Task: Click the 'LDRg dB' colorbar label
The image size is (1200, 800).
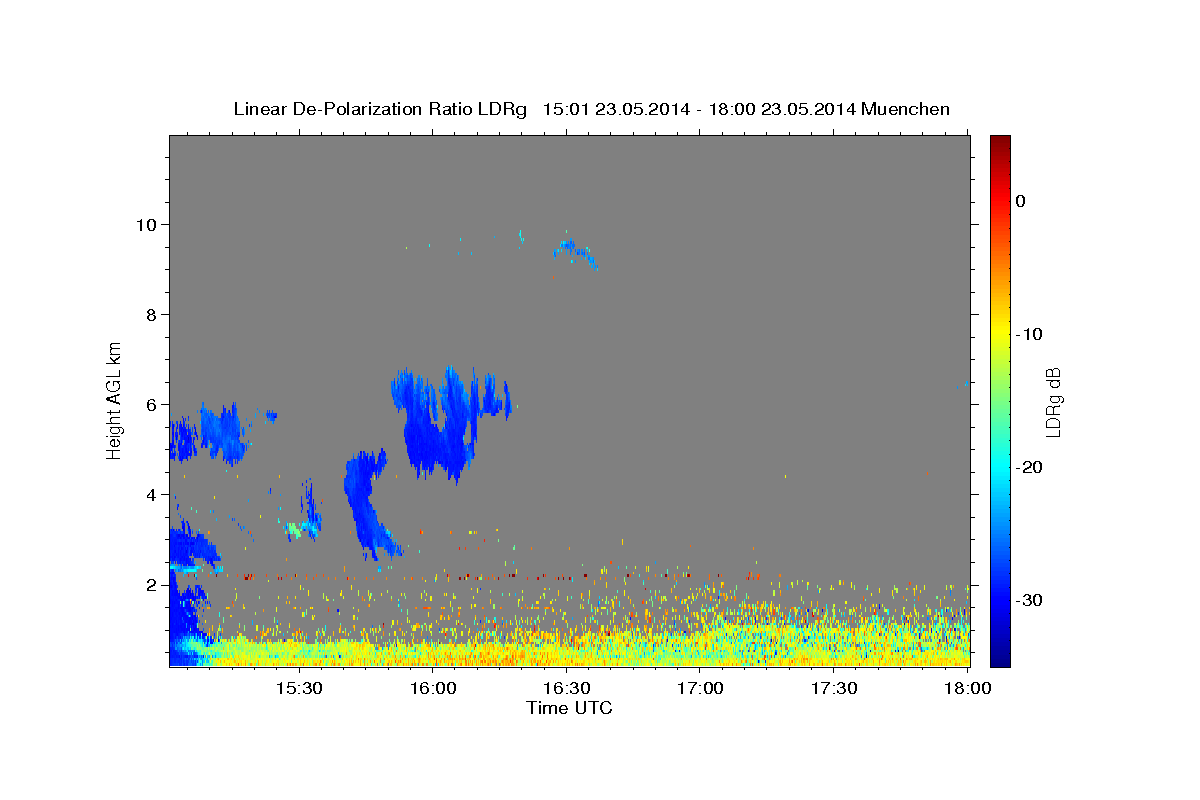Action: tap(1052, 402)
